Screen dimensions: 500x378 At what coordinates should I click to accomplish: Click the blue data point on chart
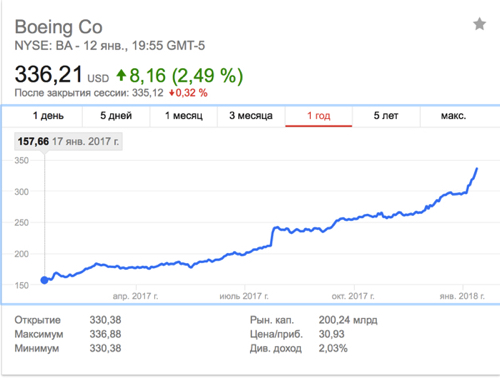[x=44, y=280]
